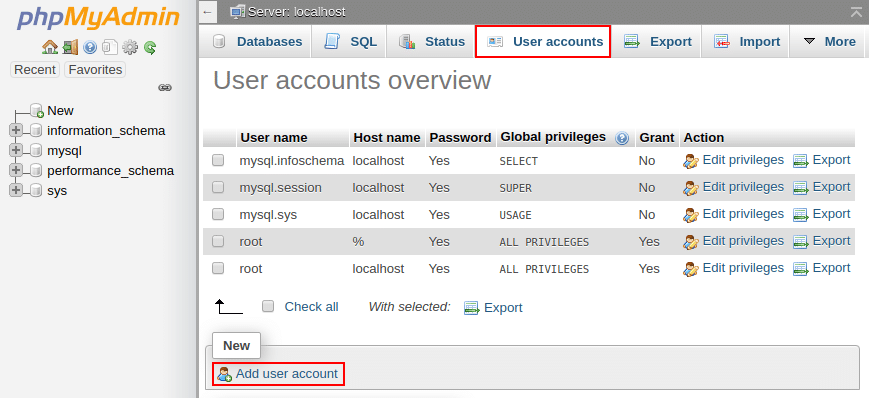869x398 pixels.
Task: Go to the Import tab
Action: (746, 42)
